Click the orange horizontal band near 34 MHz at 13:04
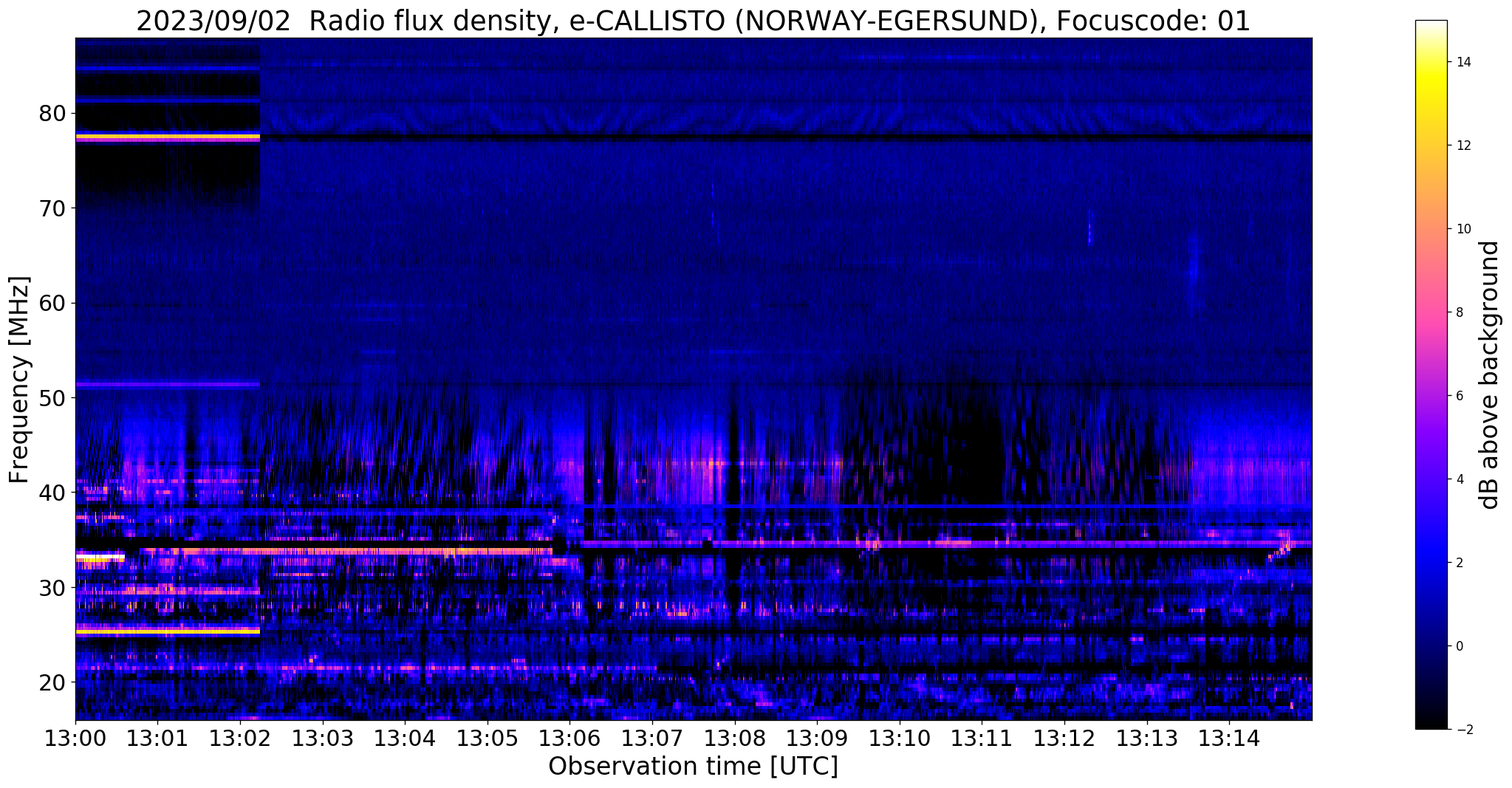Viewport: 1512px width, 788px height. (x=405, y=551)
